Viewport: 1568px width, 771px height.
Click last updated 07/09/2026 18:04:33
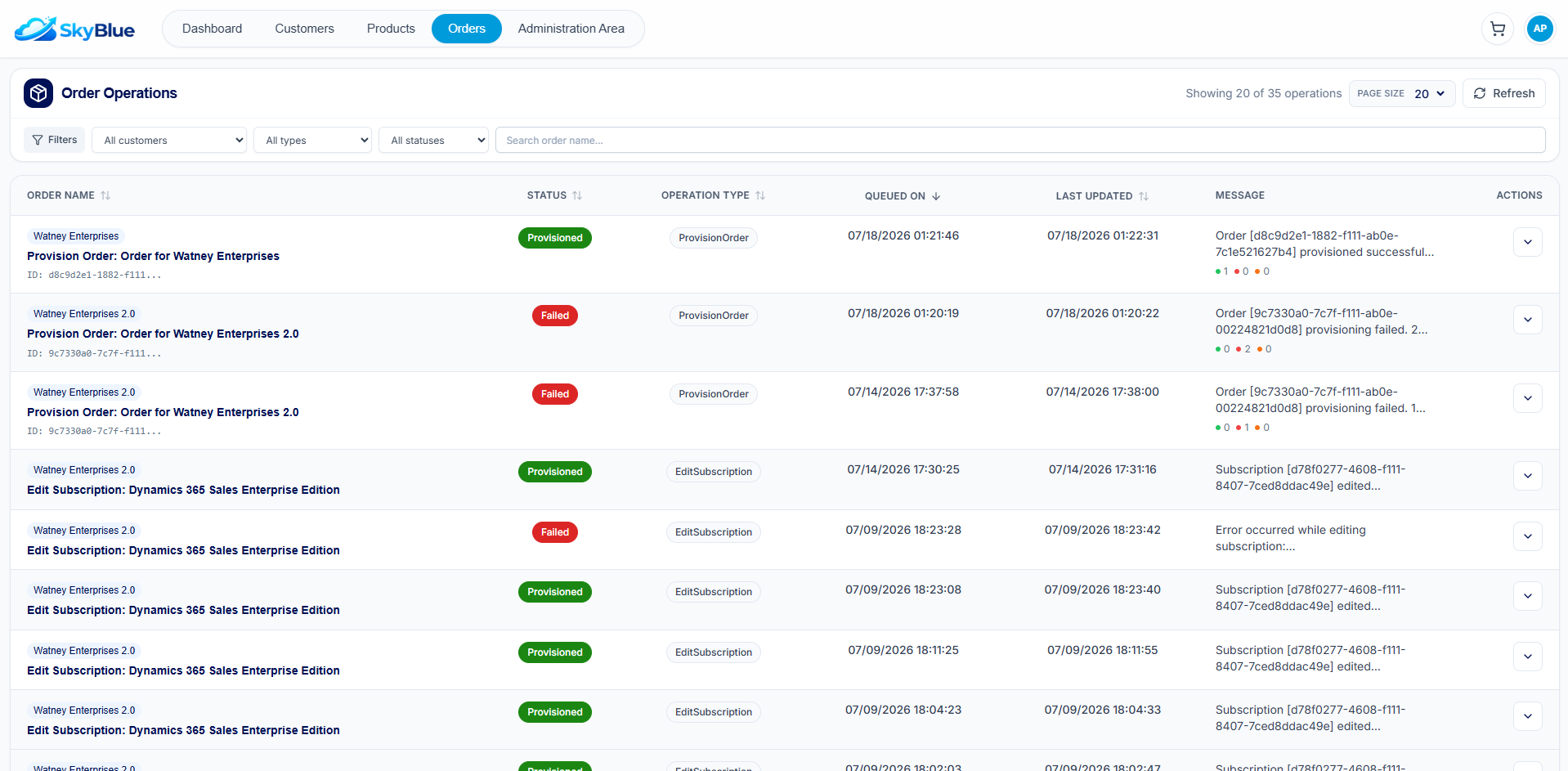[x=1103, y=710]
